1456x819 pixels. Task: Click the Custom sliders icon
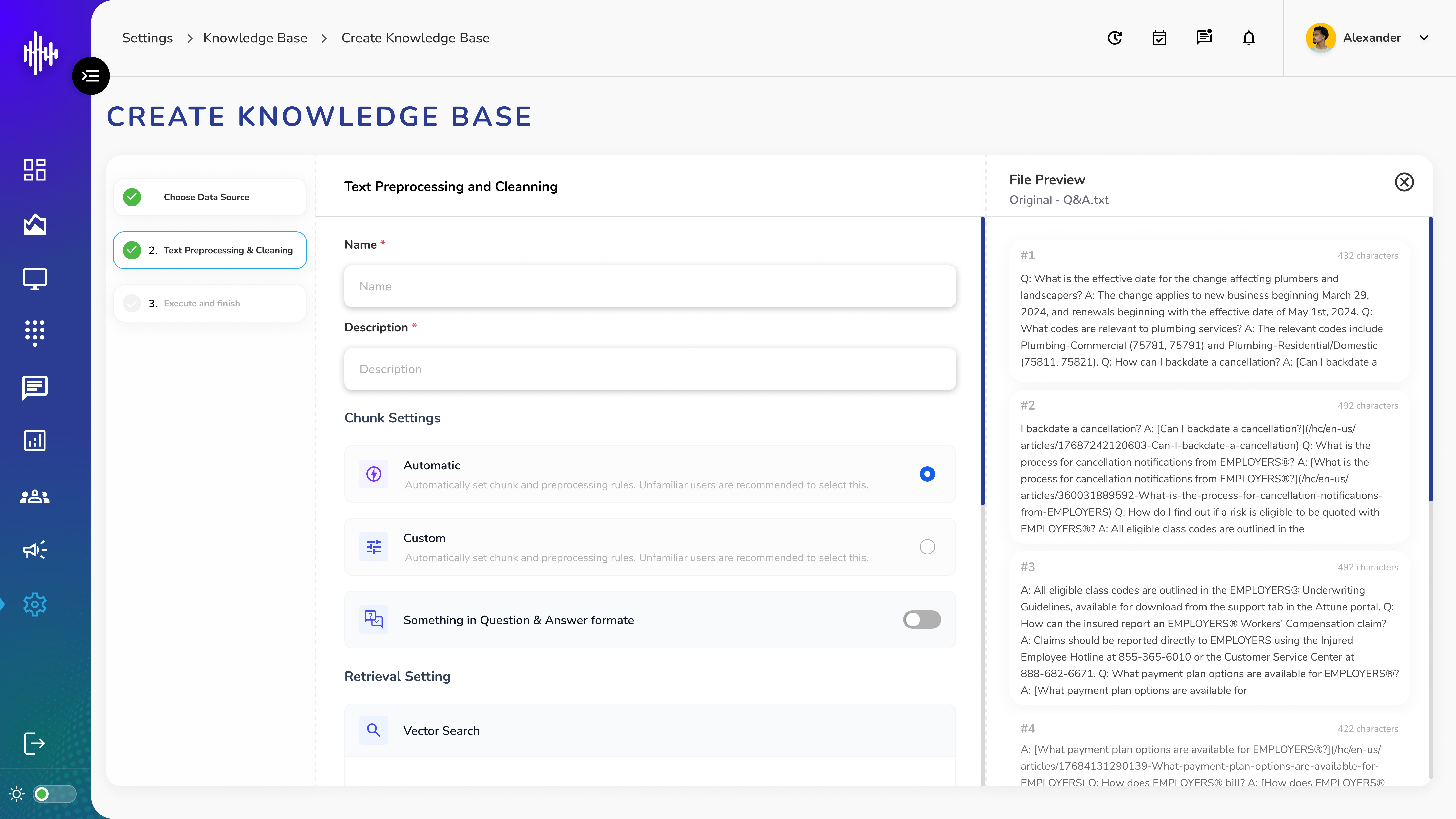click(x=374, y=547)
